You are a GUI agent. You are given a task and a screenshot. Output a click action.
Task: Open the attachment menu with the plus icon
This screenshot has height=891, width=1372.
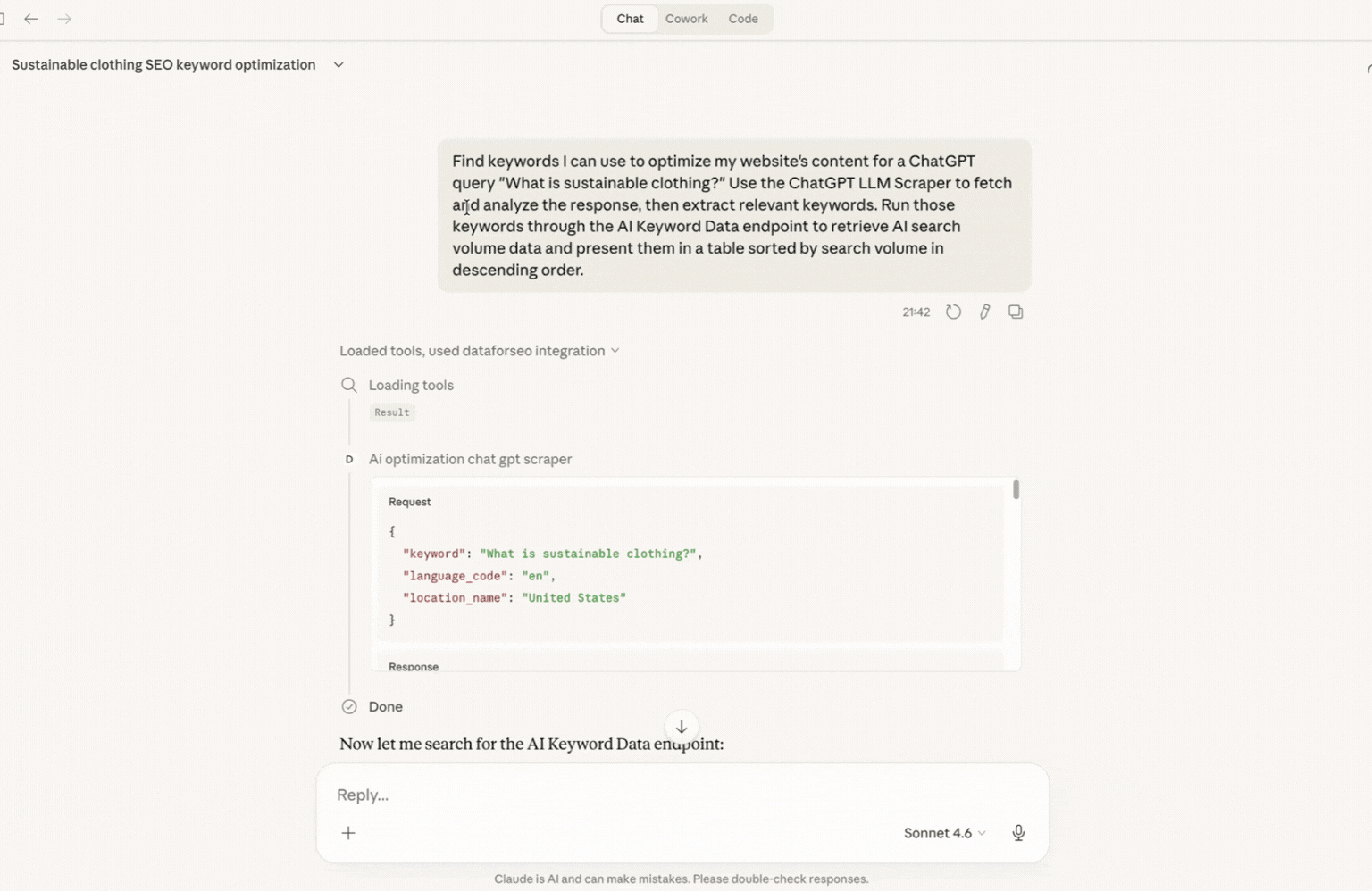point(348,833)
